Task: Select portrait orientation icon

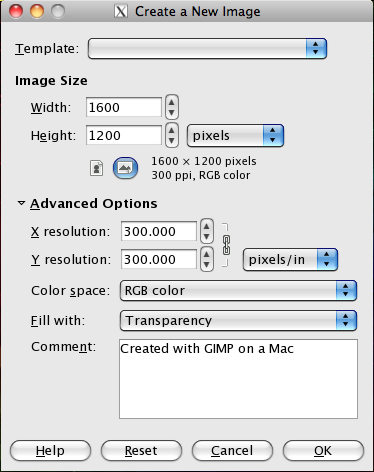Action: (x=97, y=168)
